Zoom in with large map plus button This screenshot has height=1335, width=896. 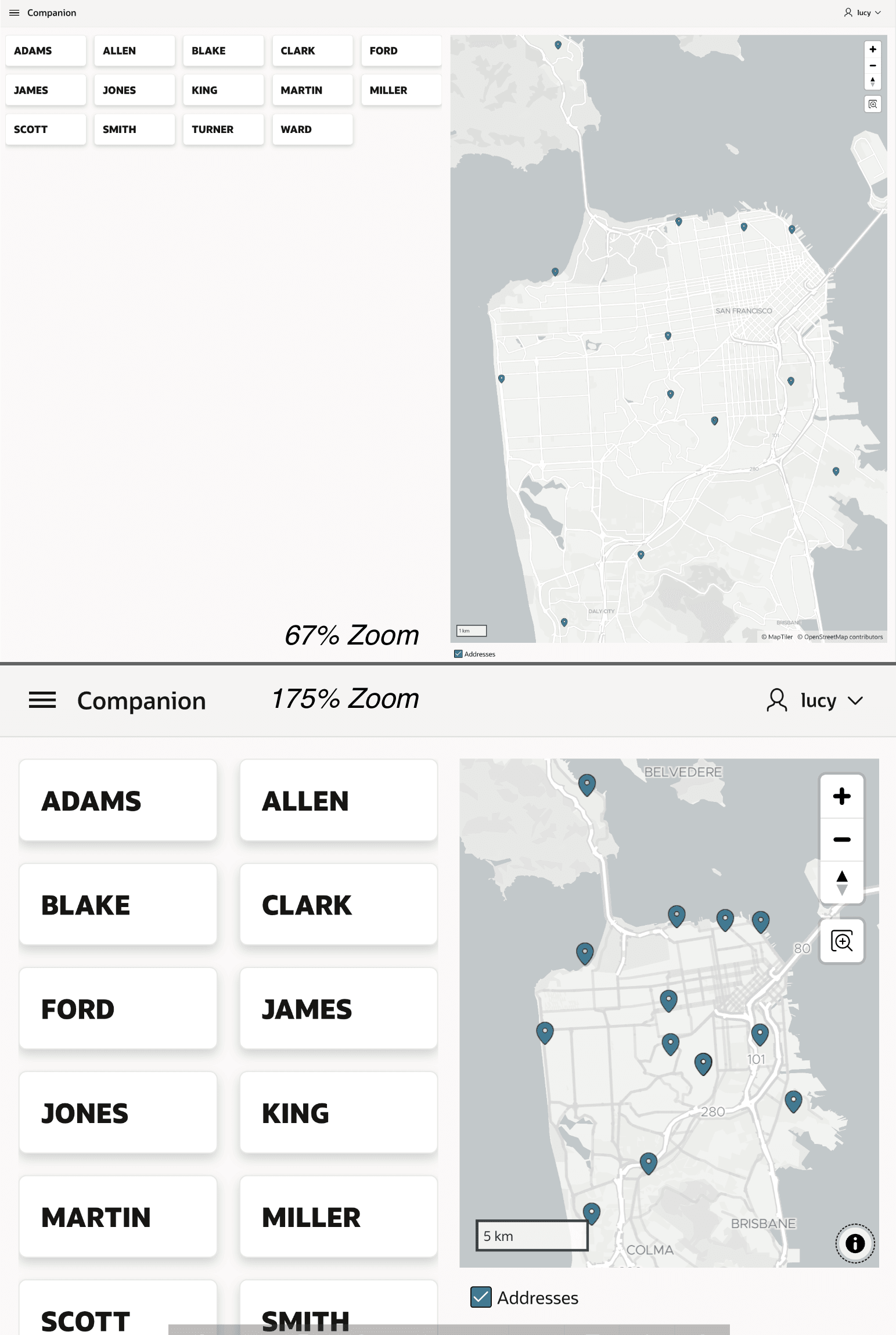point(841,796)
